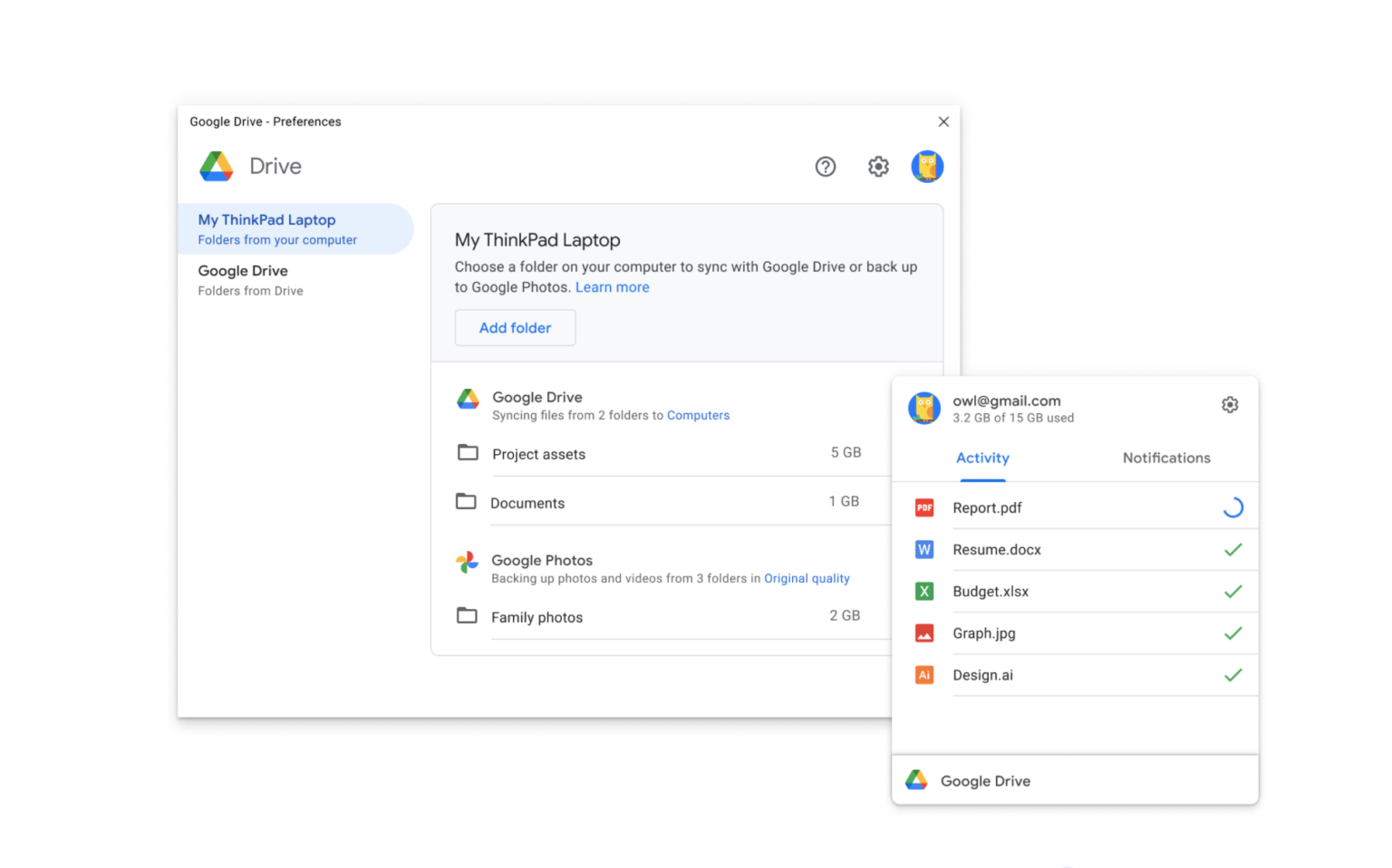Click the Google Photos pinwheel icon
Image resolution: width=1392 pixels, height=868 pixels.
[467, 563]
